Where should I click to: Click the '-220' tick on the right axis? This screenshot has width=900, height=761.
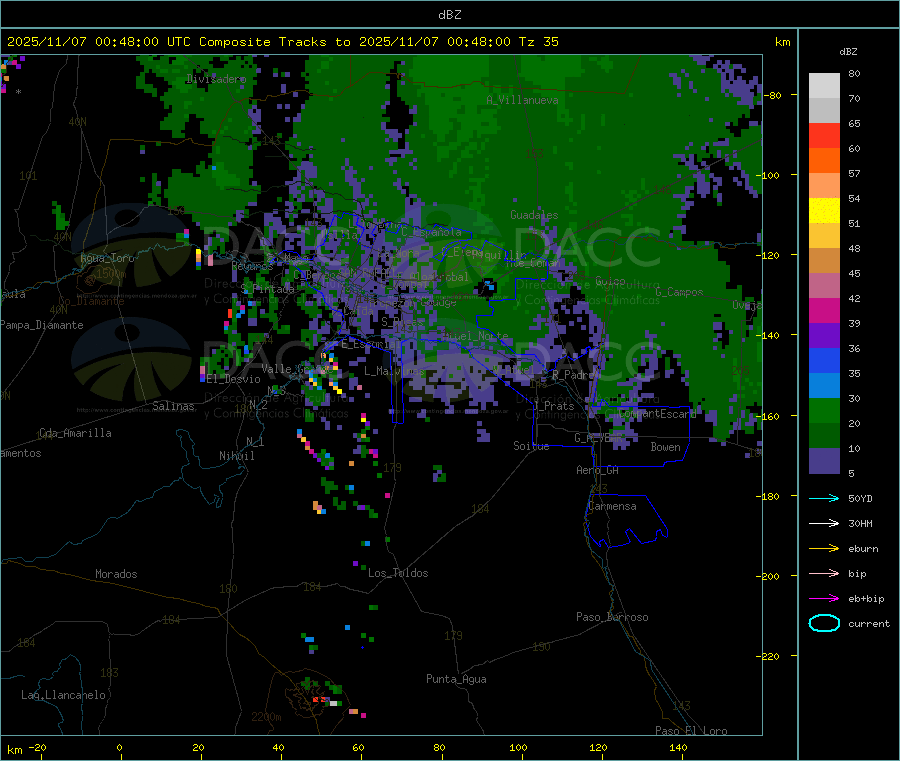coord(770,657)
